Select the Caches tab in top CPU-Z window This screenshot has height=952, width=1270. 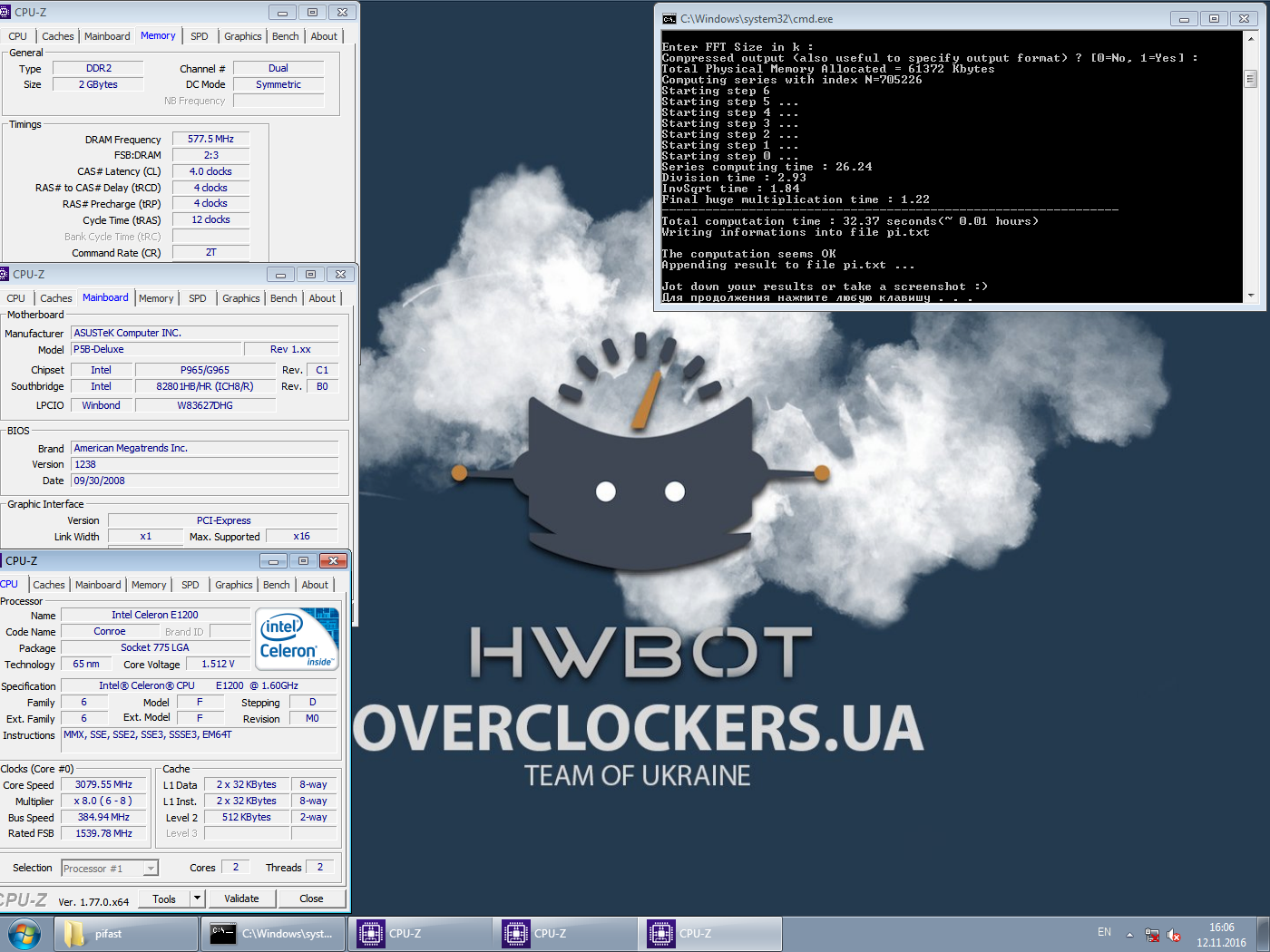[x=58, y=36]
